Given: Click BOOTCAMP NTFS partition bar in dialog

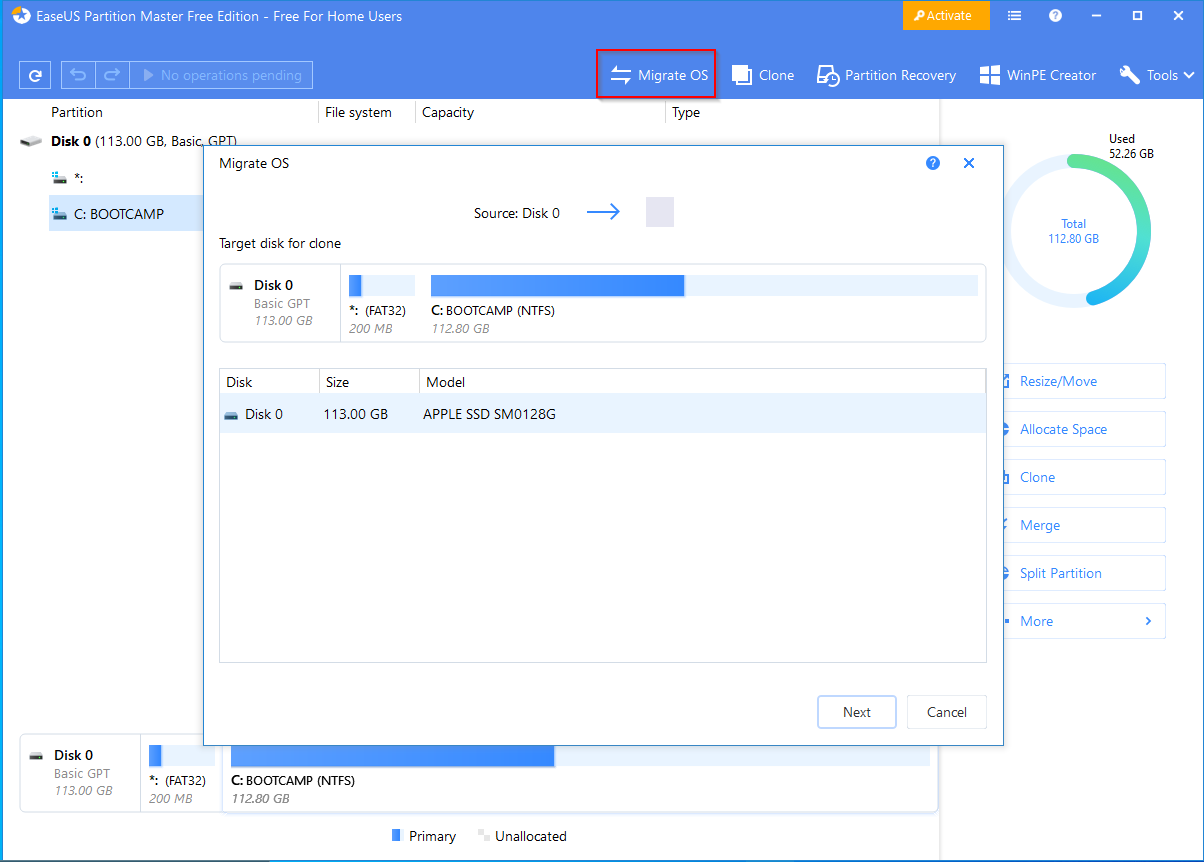Looking at the screenshot, I should pyautogui.click(x=704, y=286).
